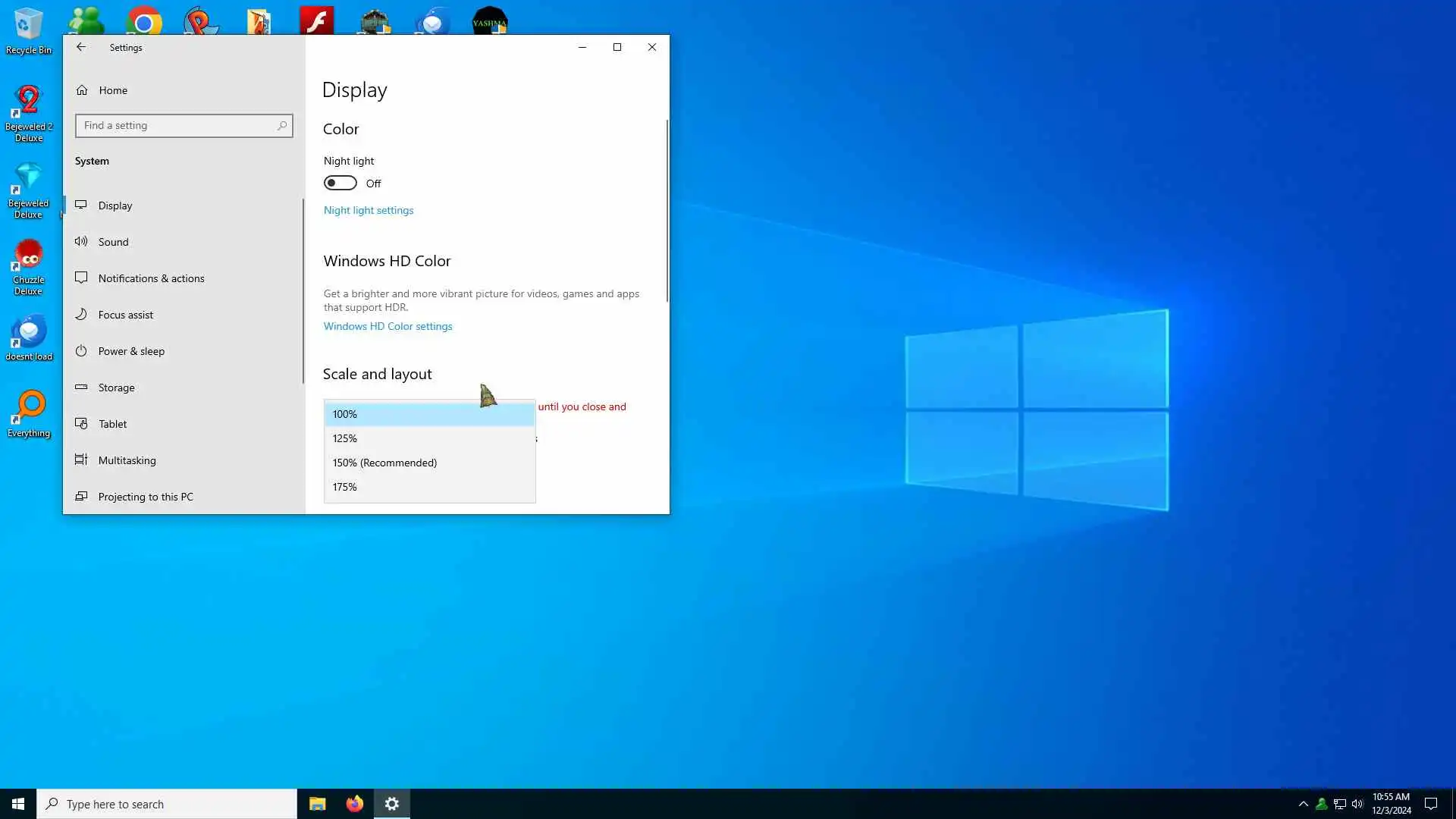Select 150% (Recommended) scale
1456x819 pixels.
coord(429,463)
